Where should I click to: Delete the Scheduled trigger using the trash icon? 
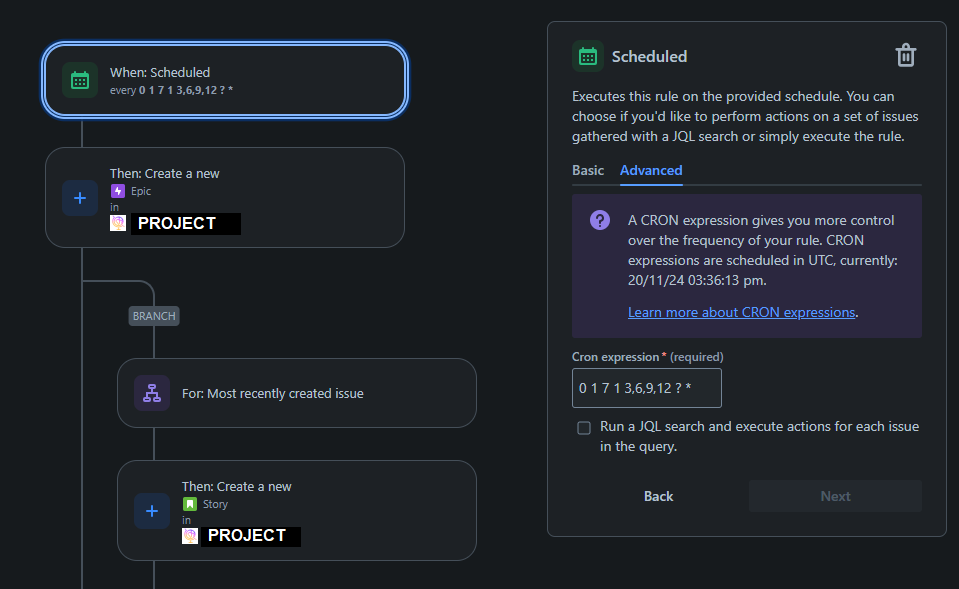point(905,56)
